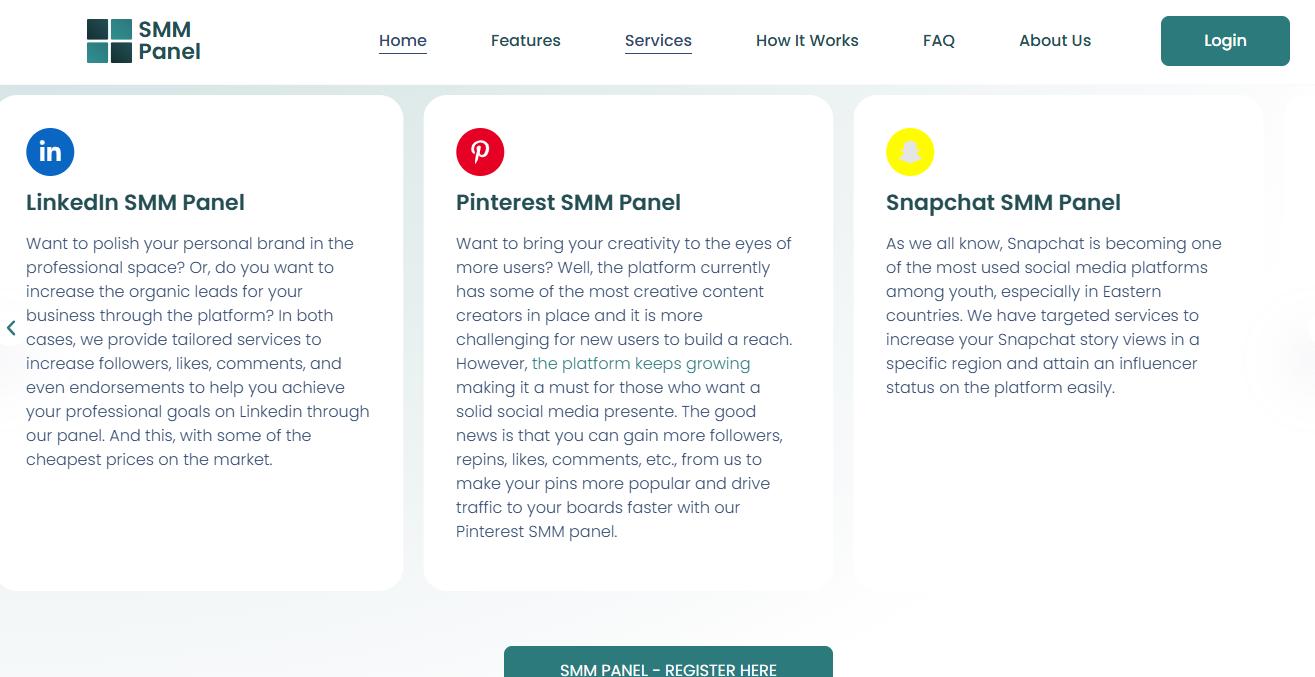Click the LinkedIn SMM Panel heading
Screen dimensions: 1315x677
(x=135, y=203)
